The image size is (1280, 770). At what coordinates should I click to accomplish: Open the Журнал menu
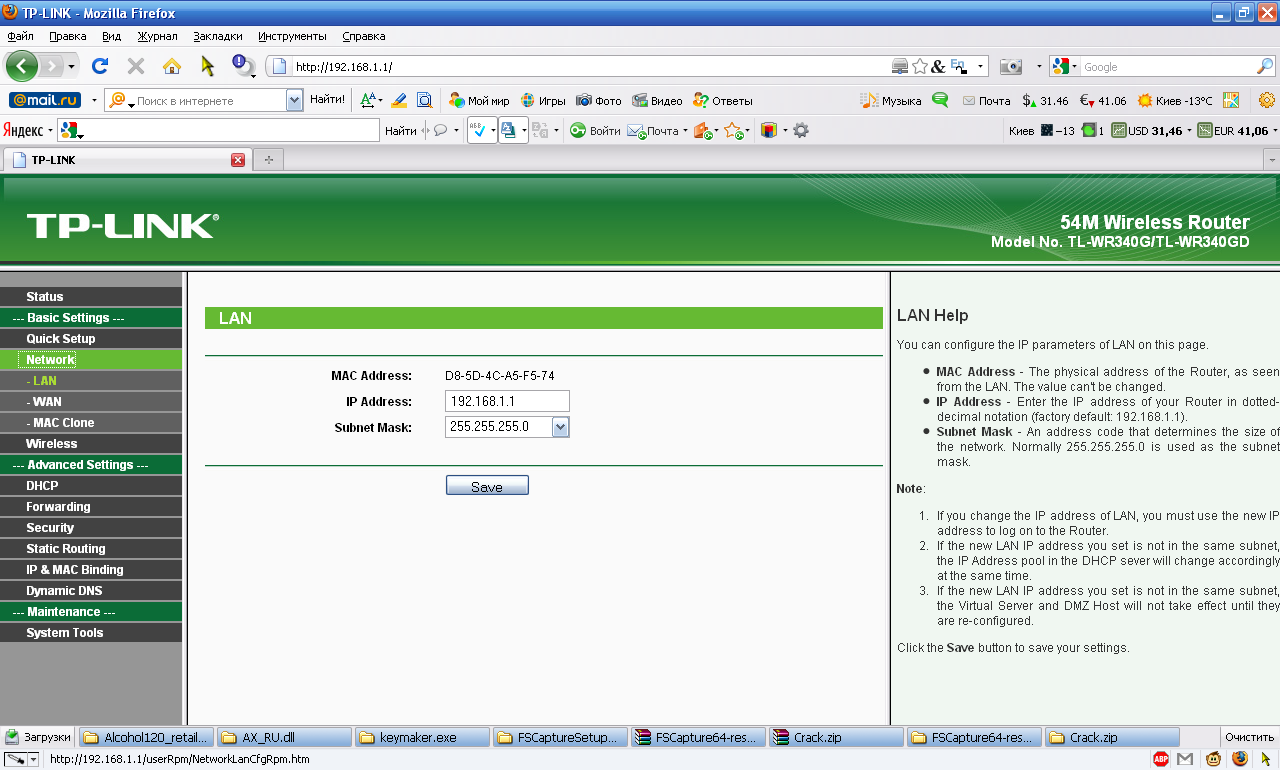pos(158,36)
